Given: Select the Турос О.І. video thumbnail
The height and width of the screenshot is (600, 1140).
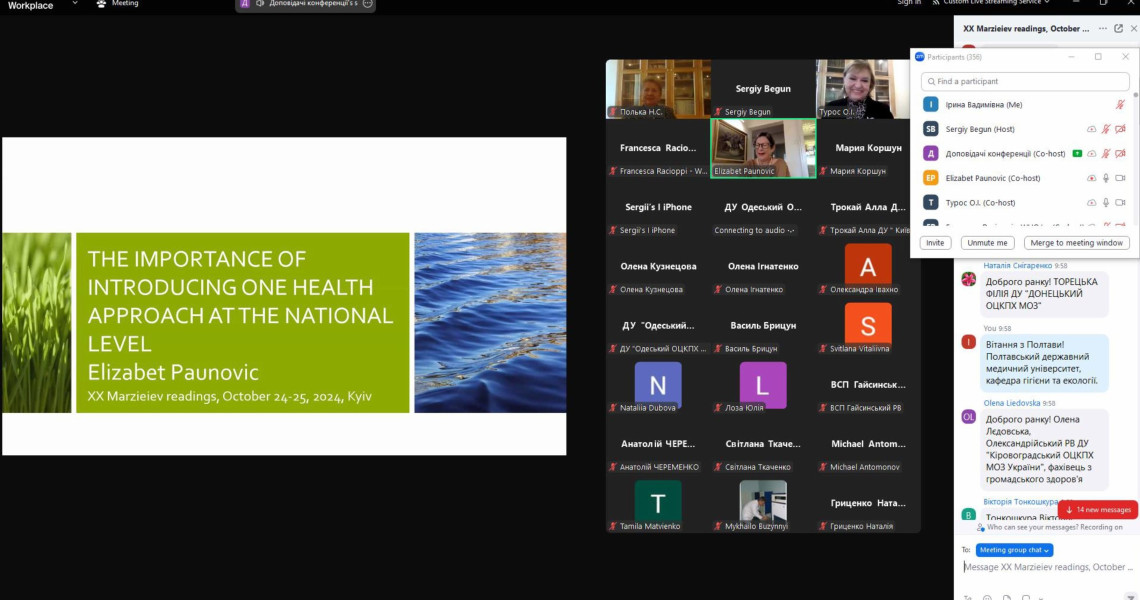Looking at the screenshot, I should (x=863, y=89).
